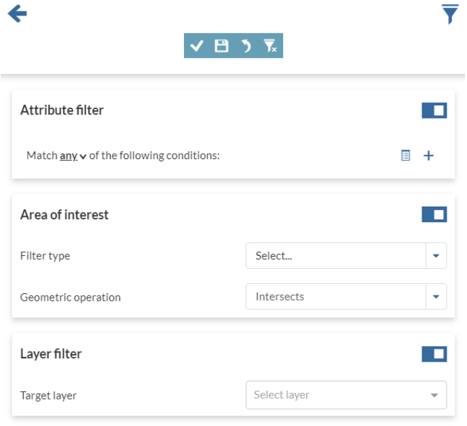Click the Area of interest panel heading
This screenshot has width=467, height=426.
(64, 215)
